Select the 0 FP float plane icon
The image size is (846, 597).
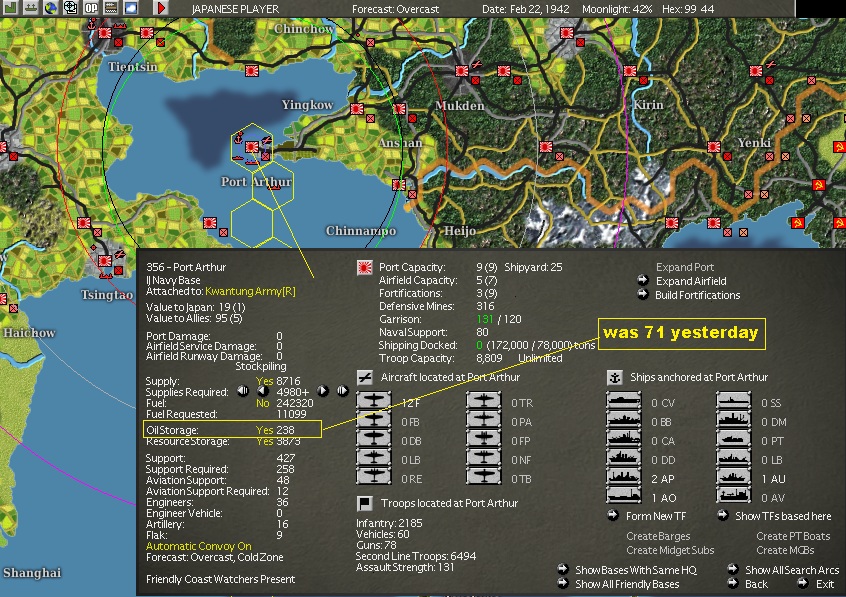(x=483, y=440)
